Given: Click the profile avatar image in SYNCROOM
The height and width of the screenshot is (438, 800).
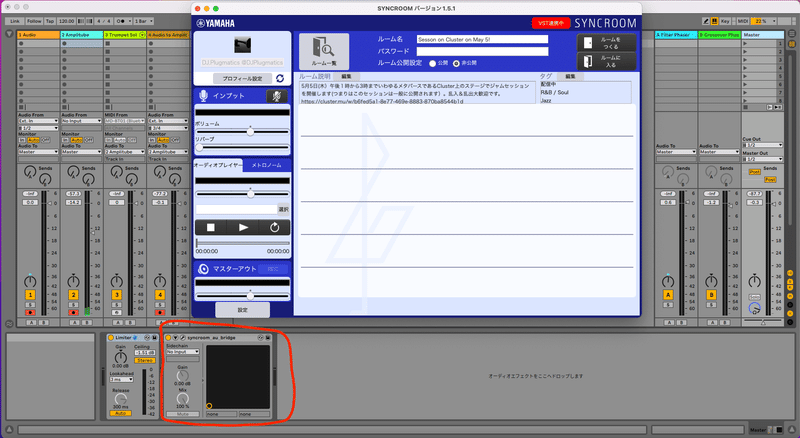Looking at the screenshot, I should point(242,45).
